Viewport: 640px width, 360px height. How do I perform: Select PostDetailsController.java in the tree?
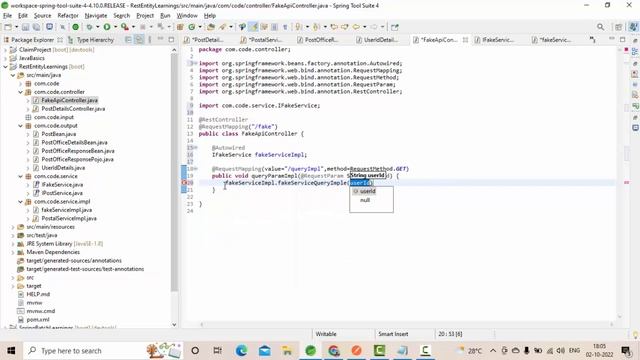click(x=73, y=109)
